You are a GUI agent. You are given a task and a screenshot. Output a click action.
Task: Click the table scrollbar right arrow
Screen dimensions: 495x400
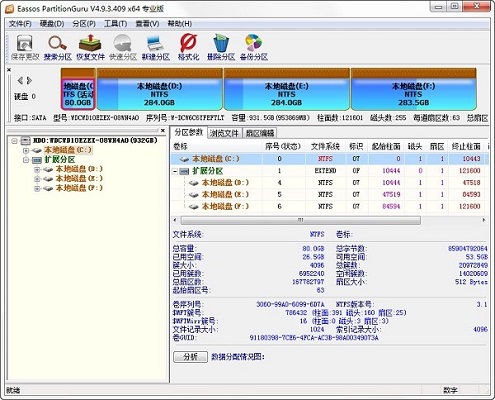(x=484, y=220)
